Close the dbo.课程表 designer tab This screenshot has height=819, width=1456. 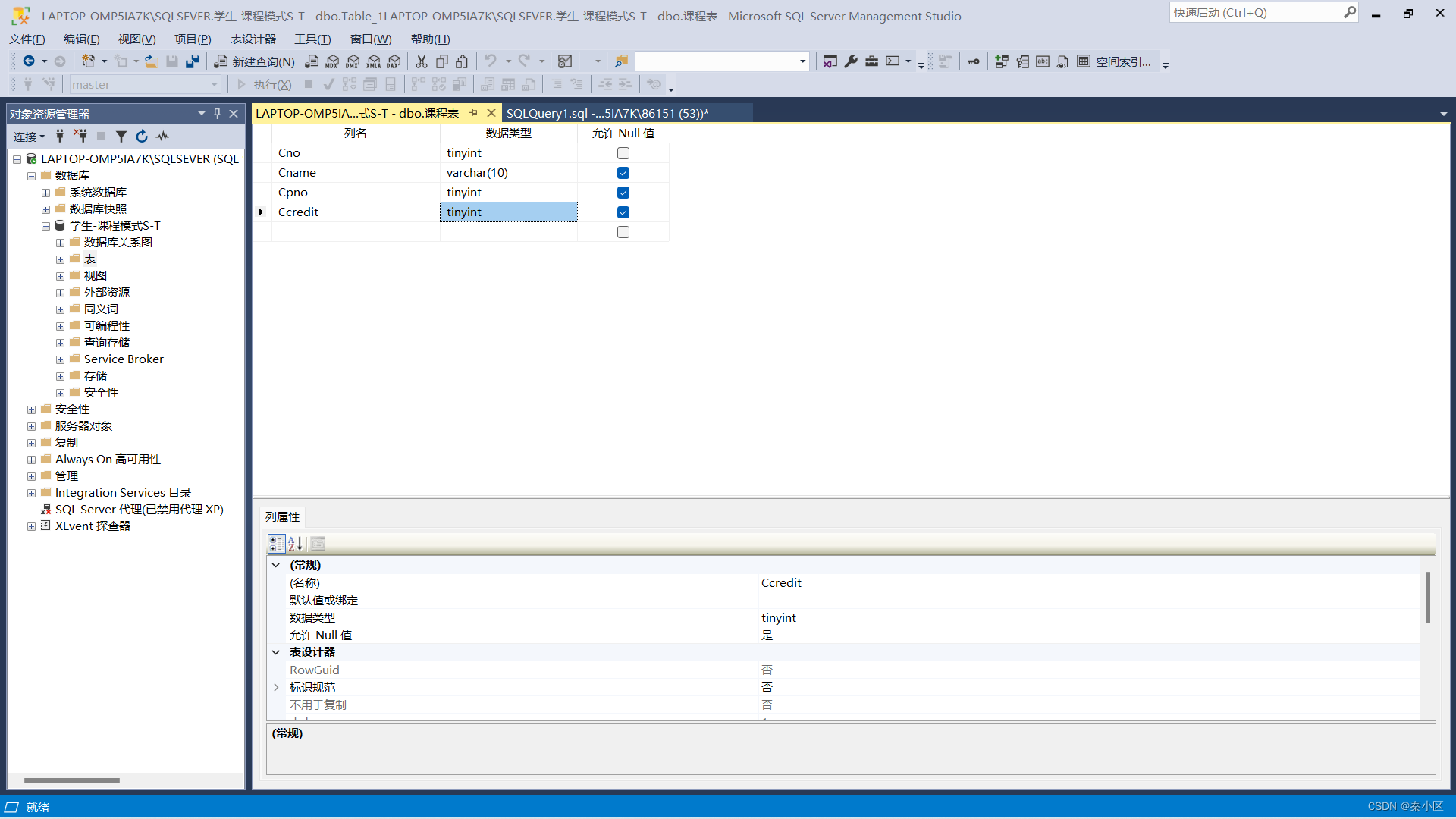coord(491,113)
